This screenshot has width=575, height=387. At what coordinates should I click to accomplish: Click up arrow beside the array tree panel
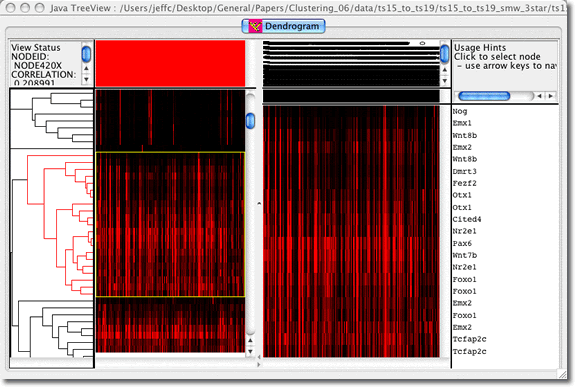point(444,69)
